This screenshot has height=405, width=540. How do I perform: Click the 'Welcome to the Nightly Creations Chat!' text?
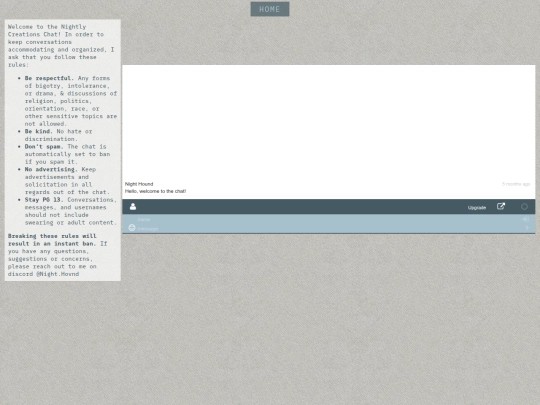coord(47,30)
